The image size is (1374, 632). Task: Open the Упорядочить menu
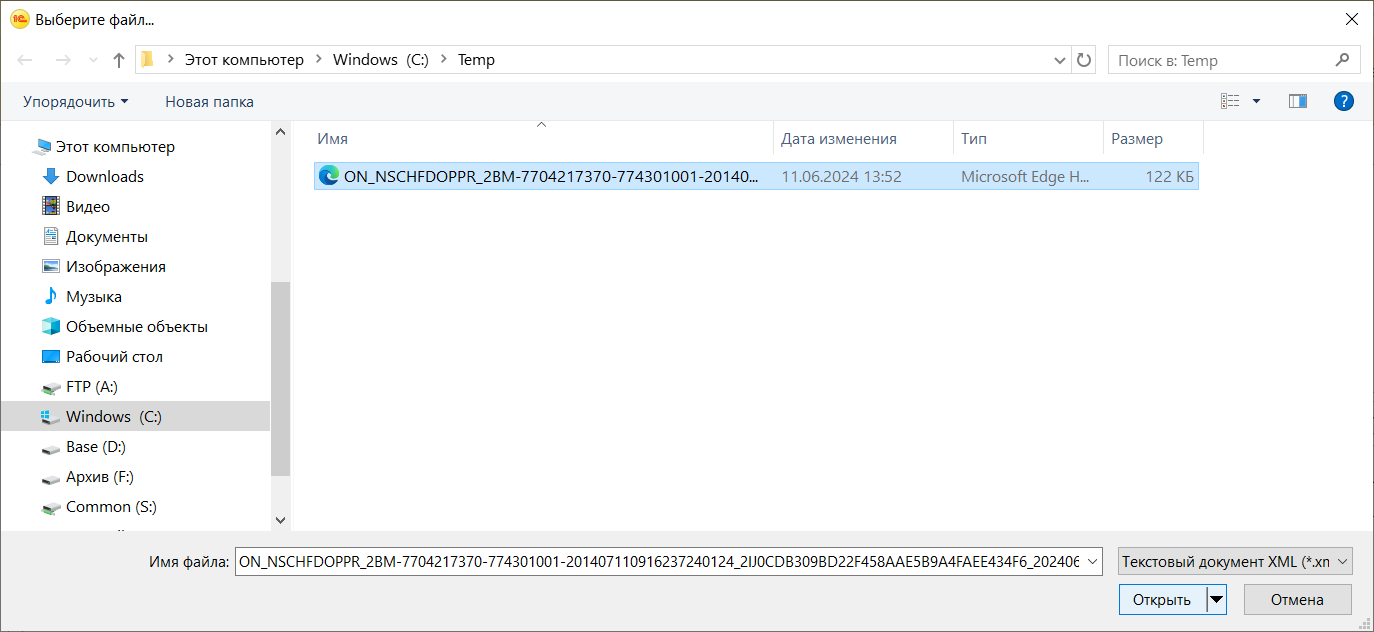click(x=76, y=102)
